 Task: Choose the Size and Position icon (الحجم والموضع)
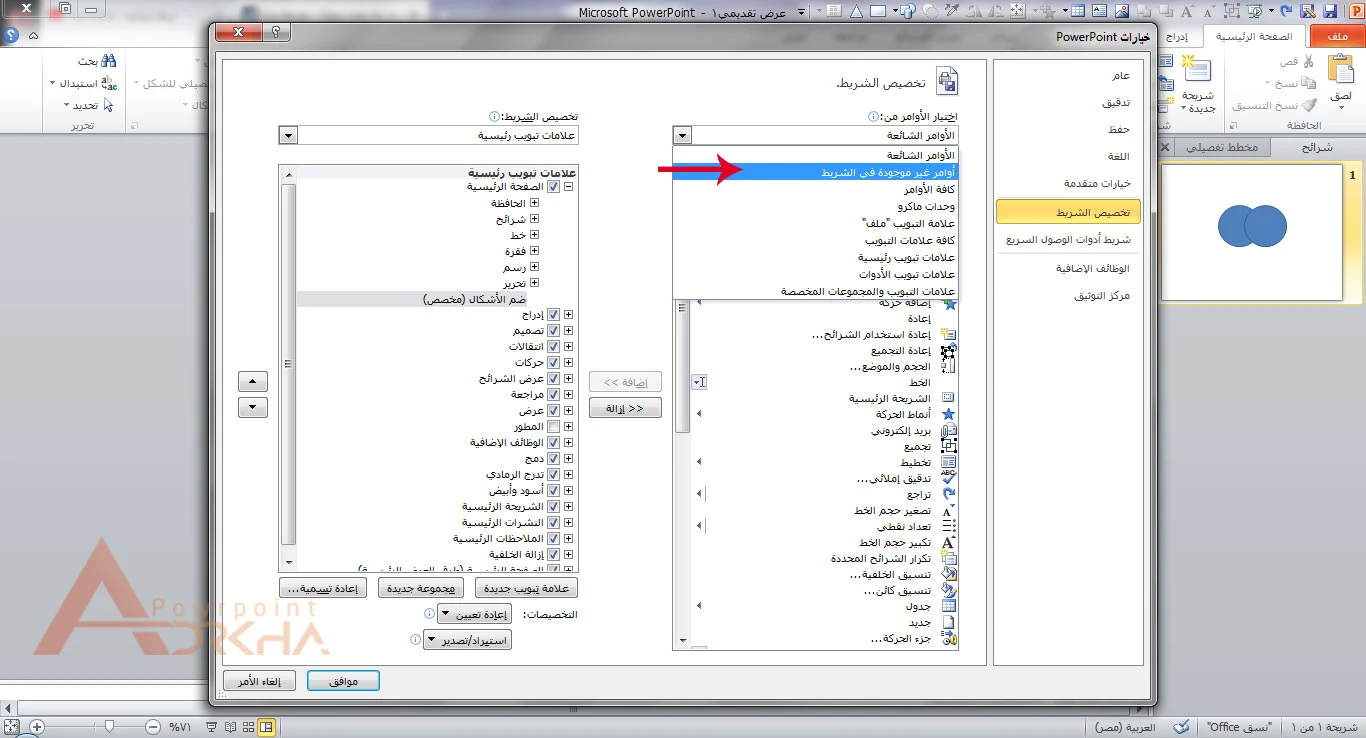click(948, 367)
